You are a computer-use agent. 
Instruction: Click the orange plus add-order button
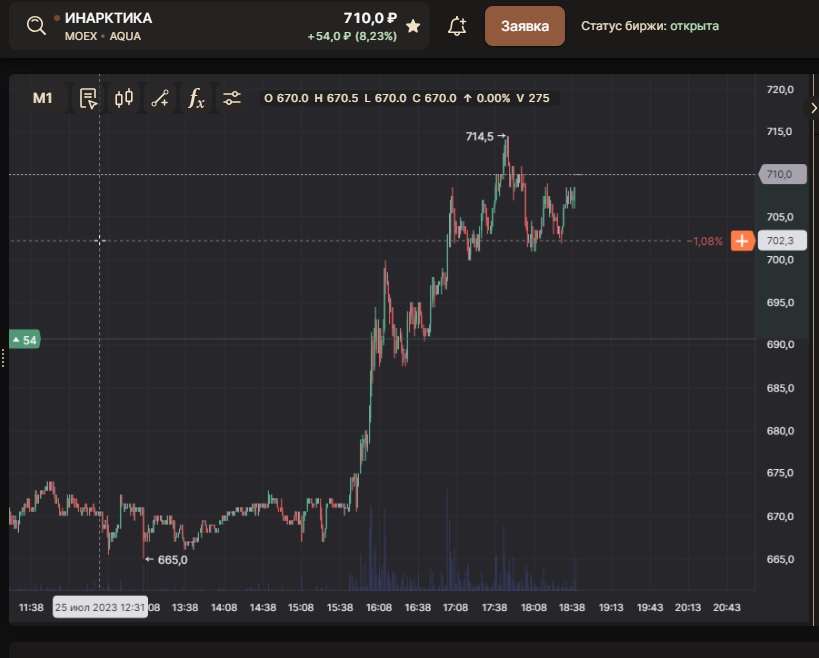(742, 241)
